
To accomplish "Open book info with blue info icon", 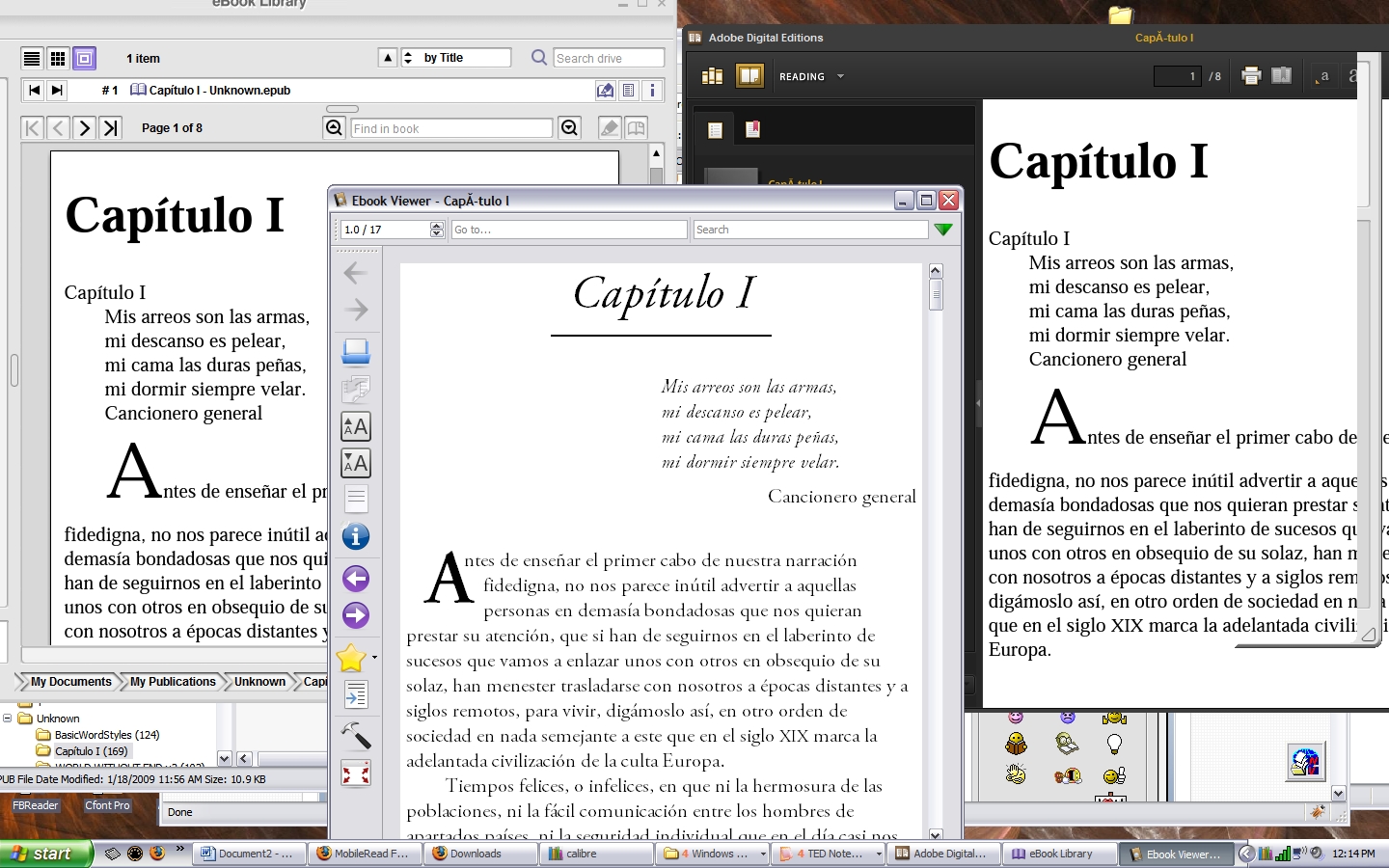I will (356, 537).
